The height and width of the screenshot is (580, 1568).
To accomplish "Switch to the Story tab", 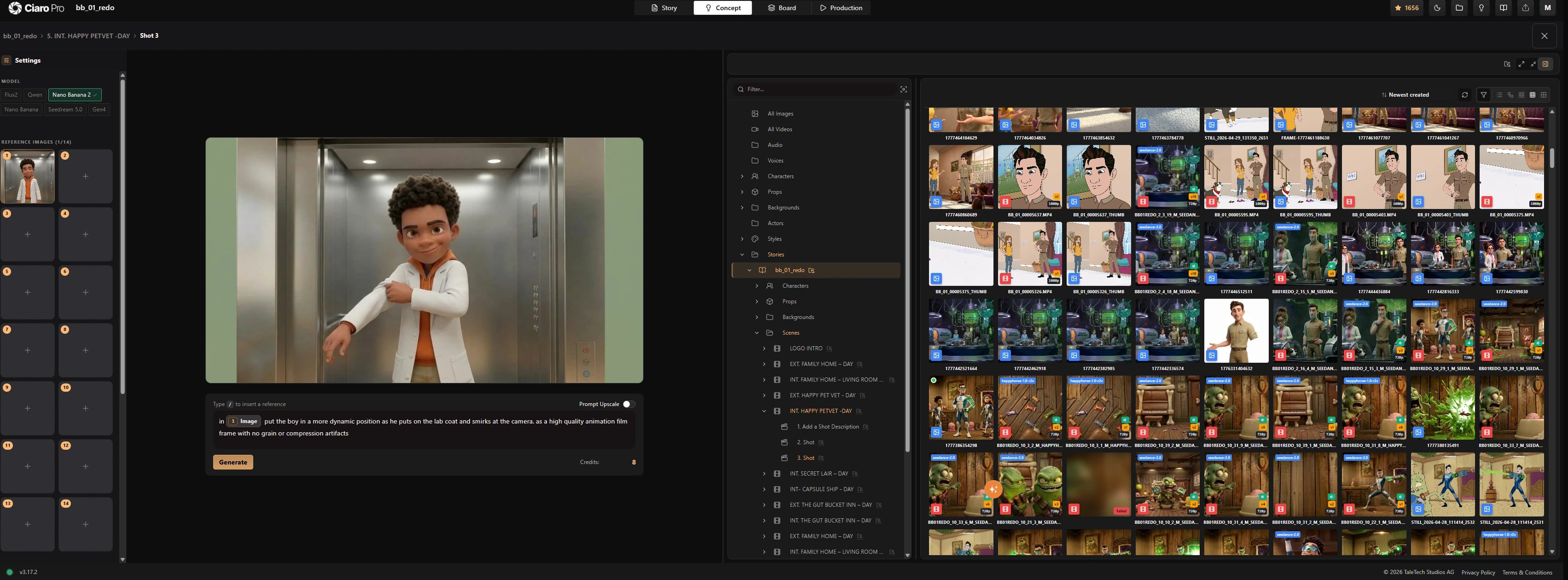I will (663, 8).
